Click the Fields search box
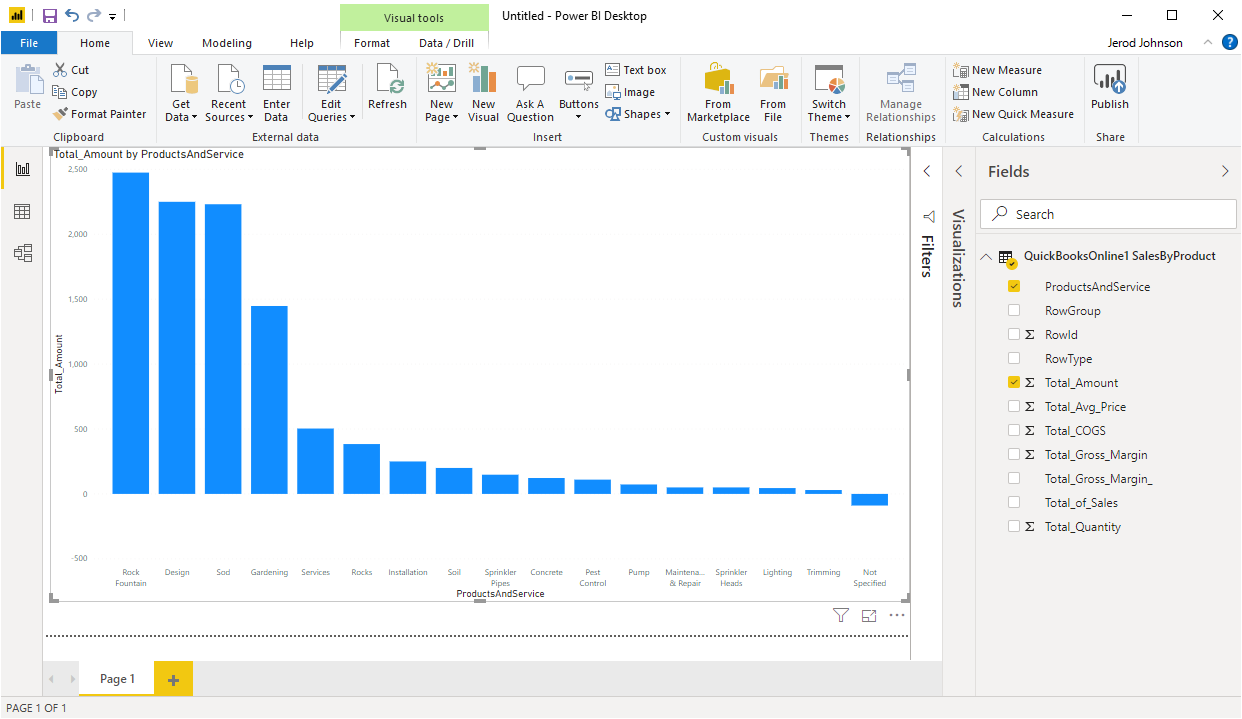 tap(1109, 214)
